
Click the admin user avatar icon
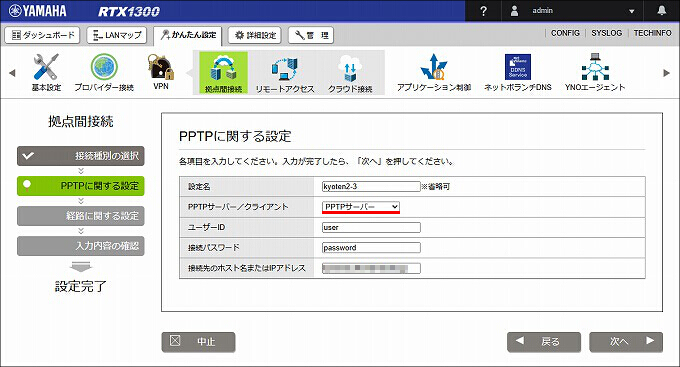click(x=514, y=11)
